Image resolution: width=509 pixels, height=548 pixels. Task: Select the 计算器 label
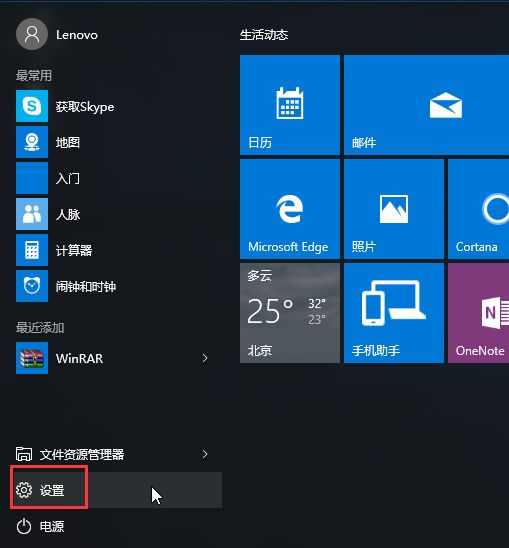point(74,251)
